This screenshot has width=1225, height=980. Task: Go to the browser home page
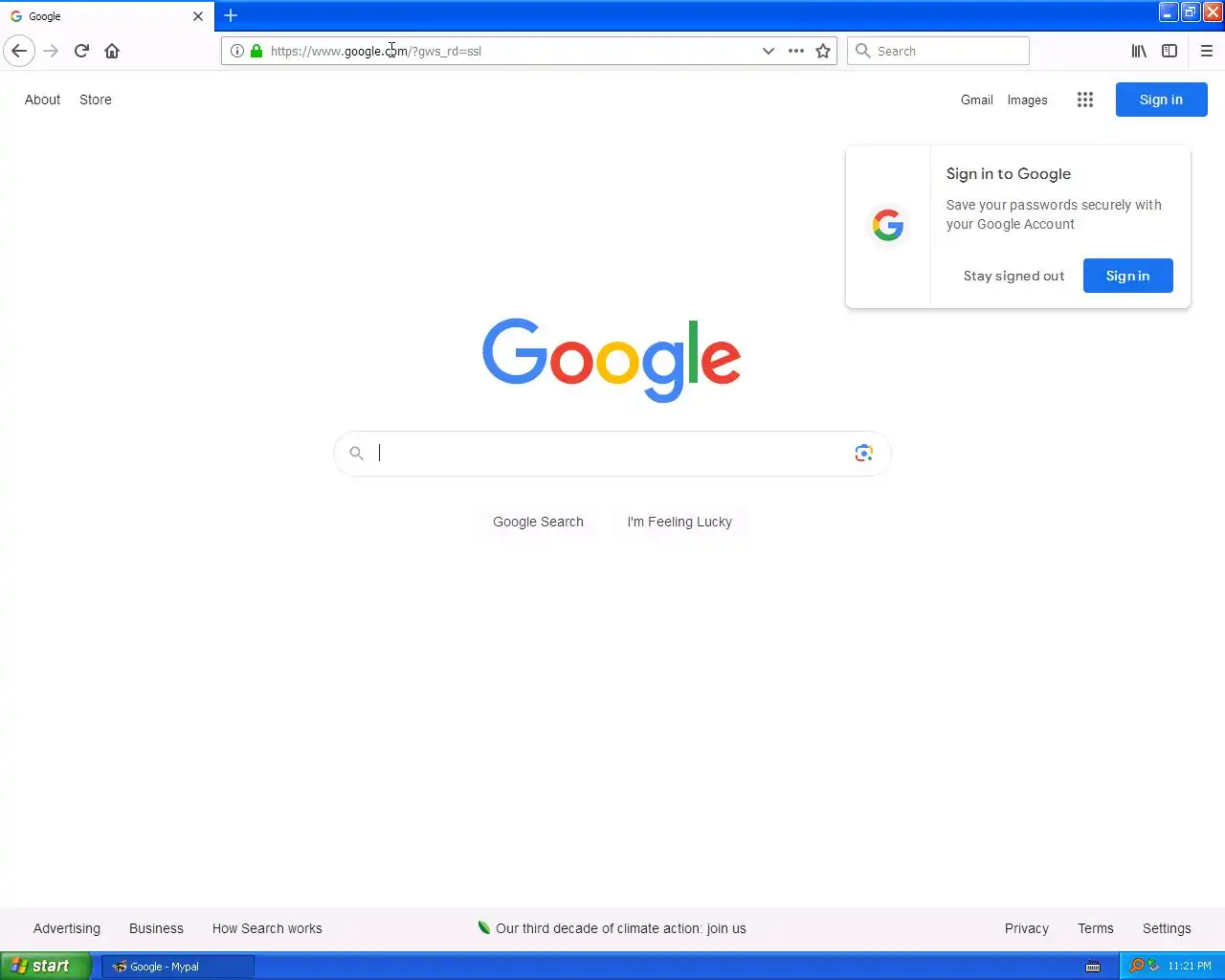coord(112,51)
